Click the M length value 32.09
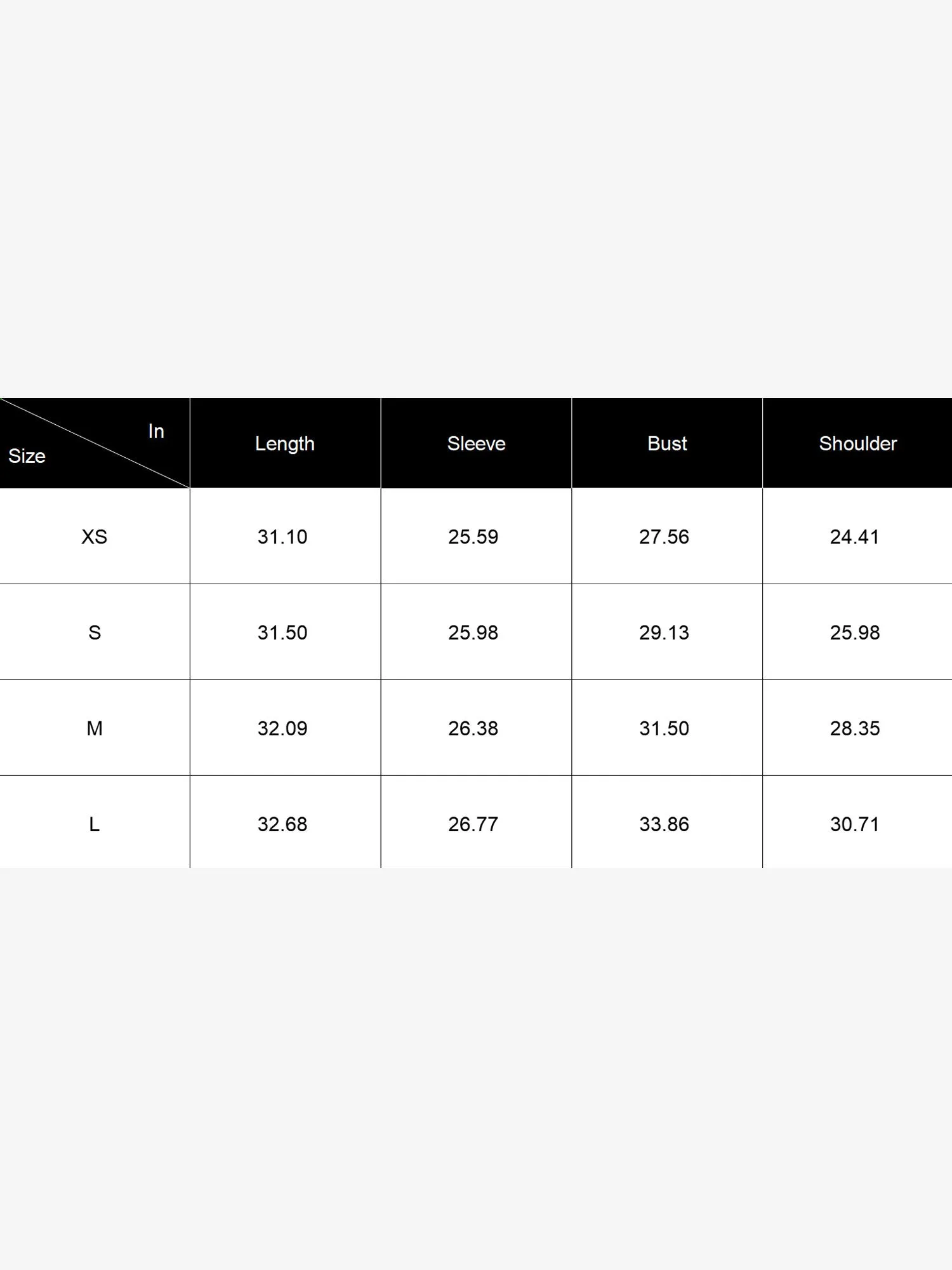The height and width of the screenshot is (1270, 952). pyautogui.click(x=282, y=728)
